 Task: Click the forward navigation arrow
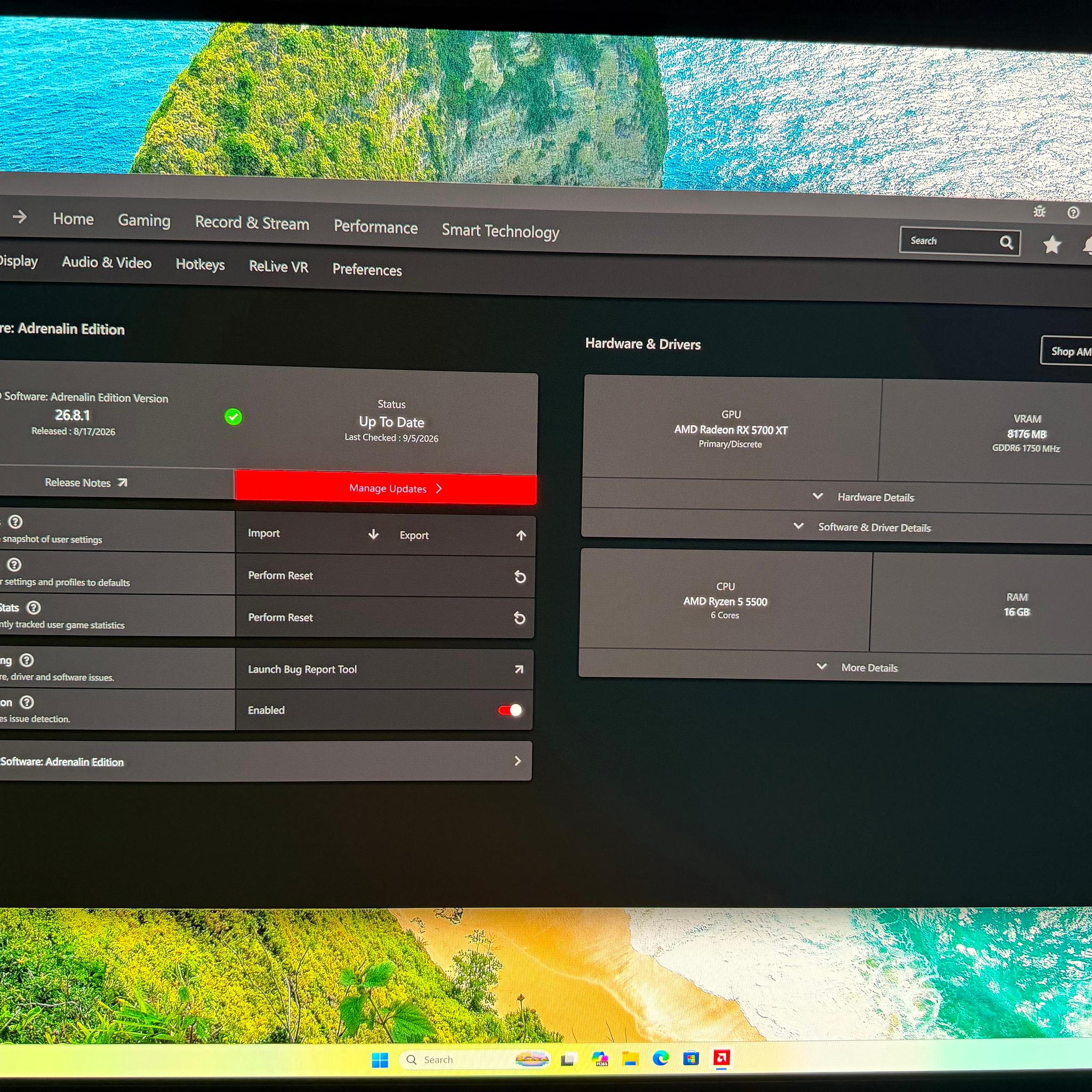pyautogui.click(x=20, y=216)
